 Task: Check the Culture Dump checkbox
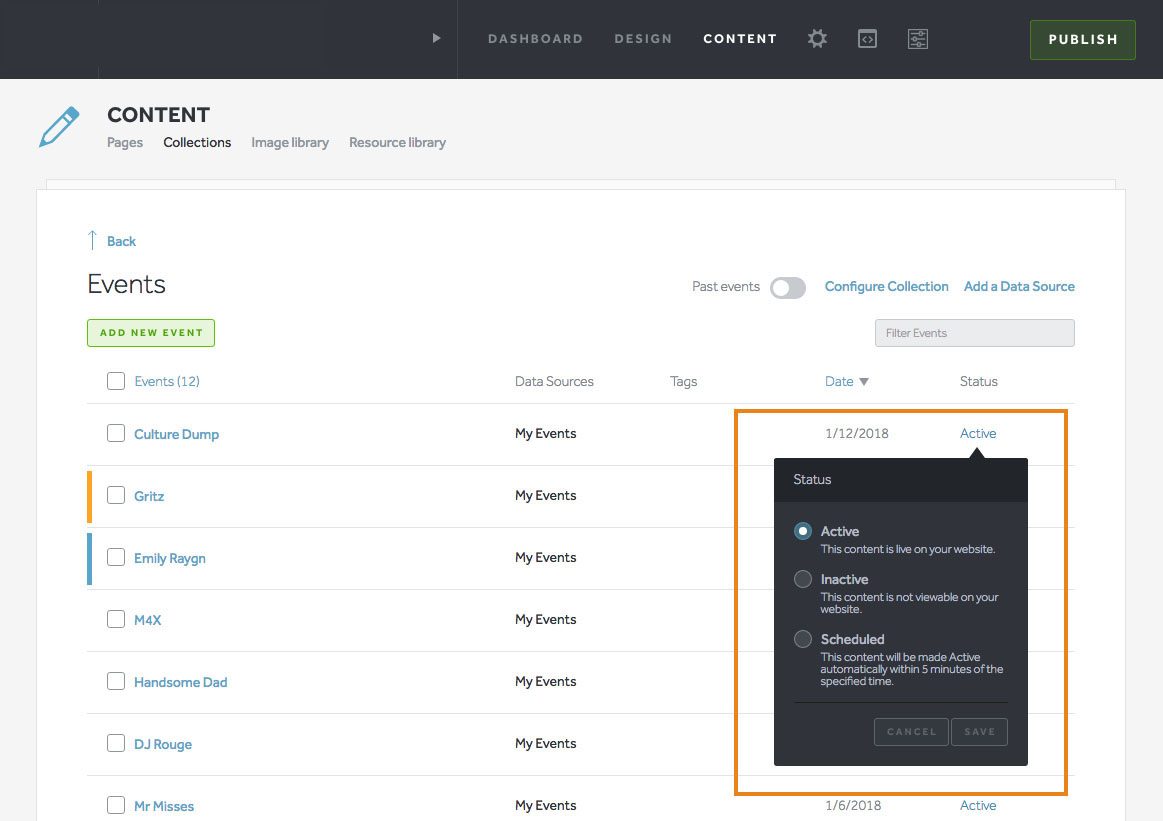coord(116,433)
